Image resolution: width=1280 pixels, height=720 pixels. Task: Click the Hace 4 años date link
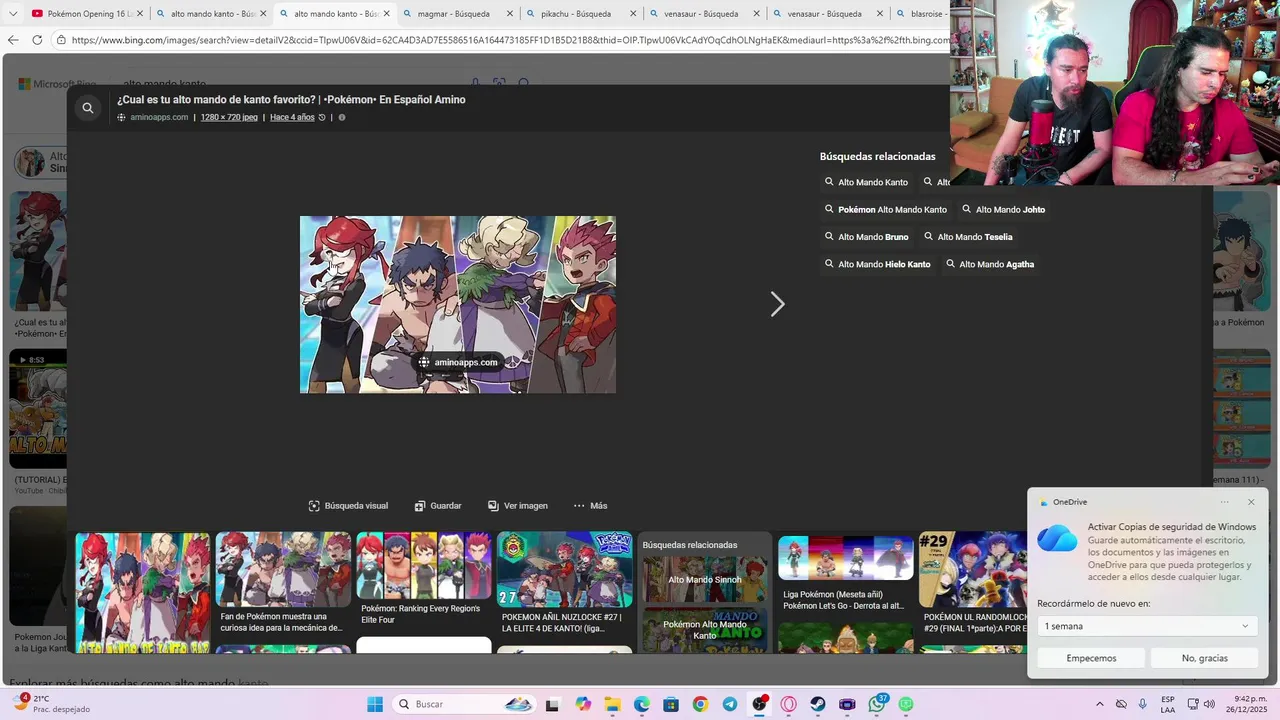292,118
